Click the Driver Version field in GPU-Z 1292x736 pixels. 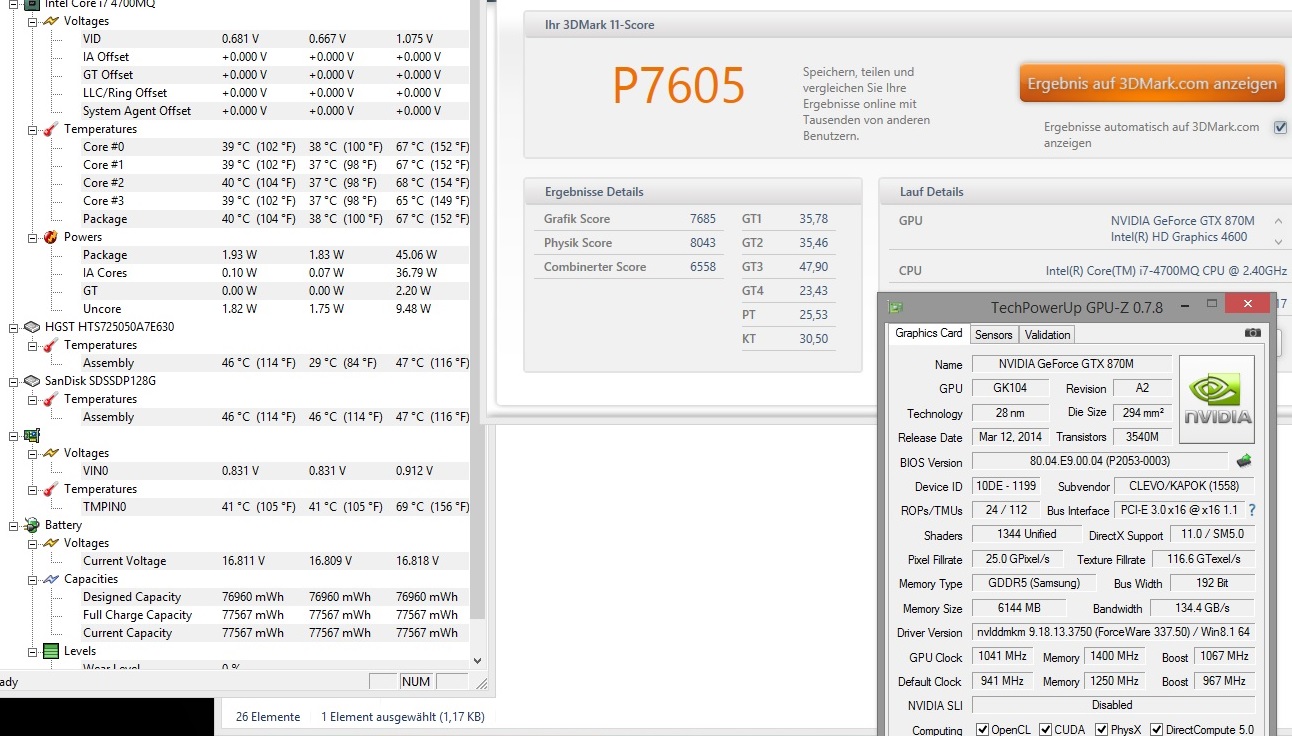pyautogui.click(x=1112, y=633)
